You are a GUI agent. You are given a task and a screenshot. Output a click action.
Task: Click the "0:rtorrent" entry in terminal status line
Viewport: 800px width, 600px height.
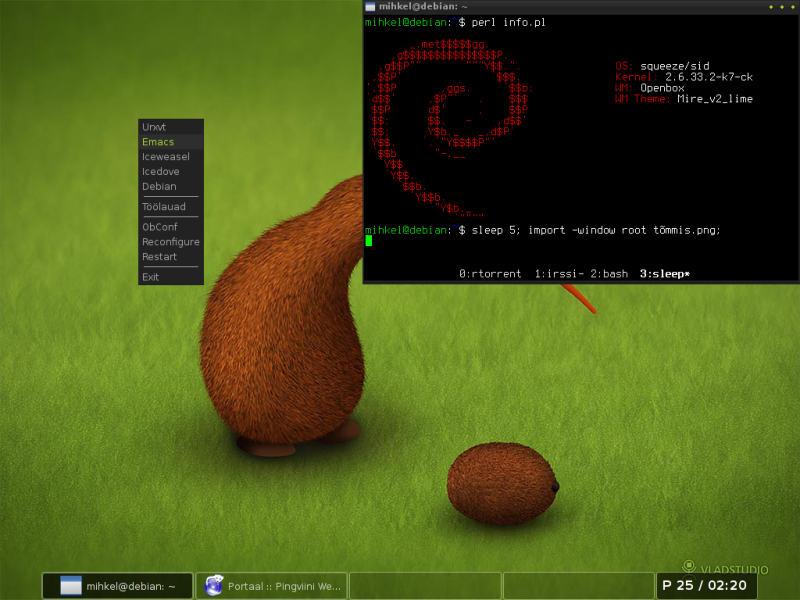(x=490, y=273)
